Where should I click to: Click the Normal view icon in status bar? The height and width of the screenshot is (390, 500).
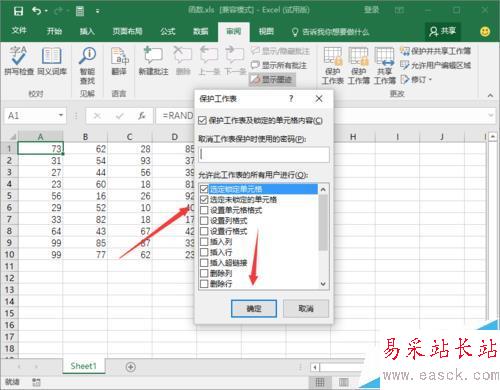(x=320, y=382)
